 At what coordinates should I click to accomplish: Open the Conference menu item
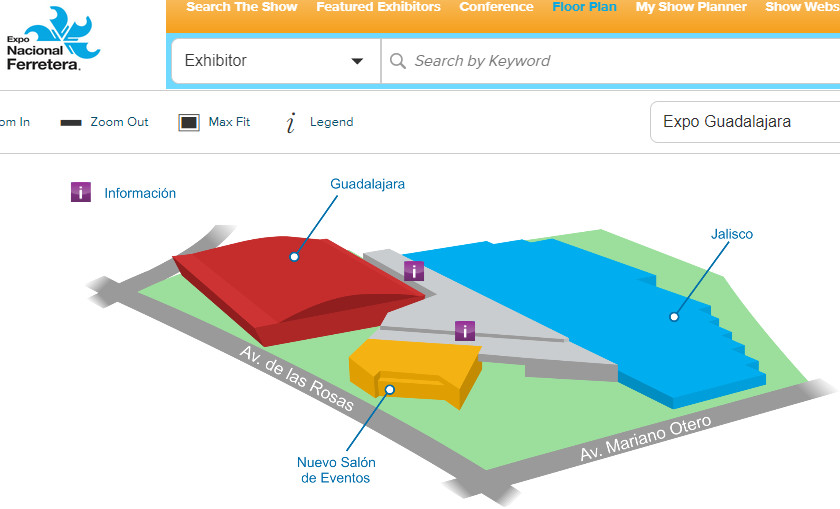[x=496, y=7]
